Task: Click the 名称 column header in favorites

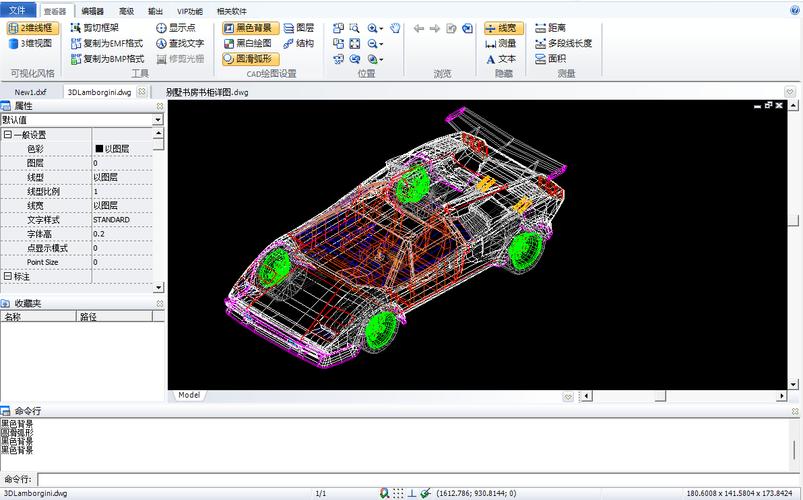Action: point(38,316)
